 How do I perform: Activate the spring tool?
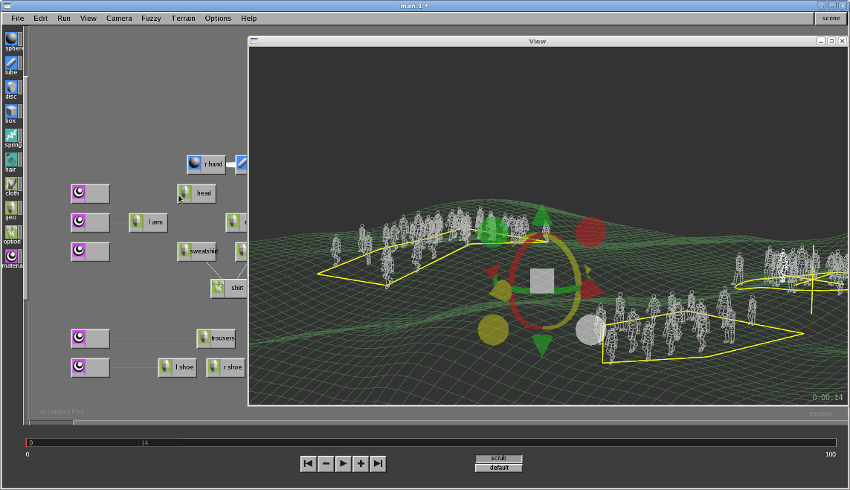coord(12,135)
